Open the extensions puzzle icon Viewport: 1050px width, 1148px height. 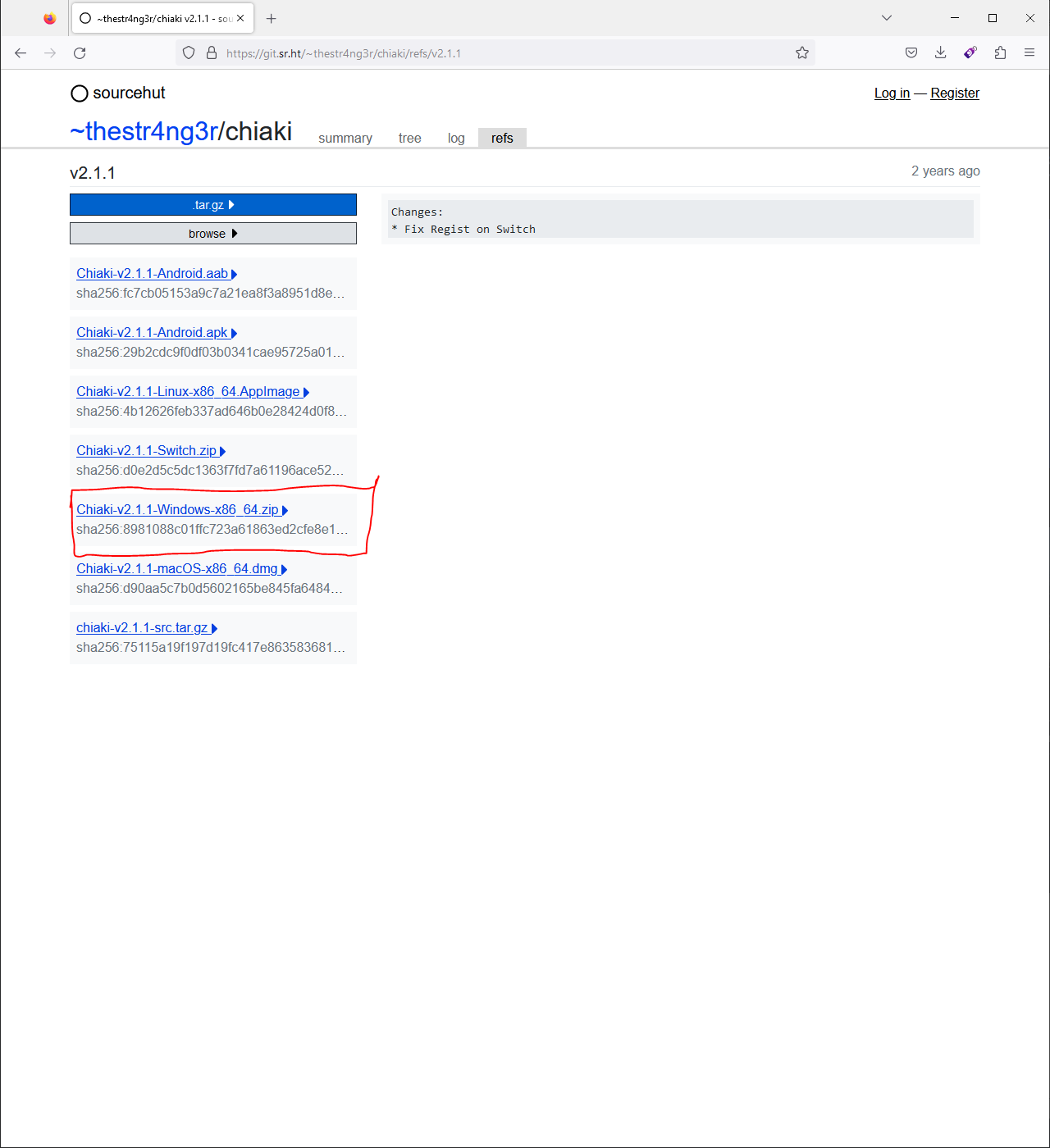pyautogui.click(x=999, y=53)
